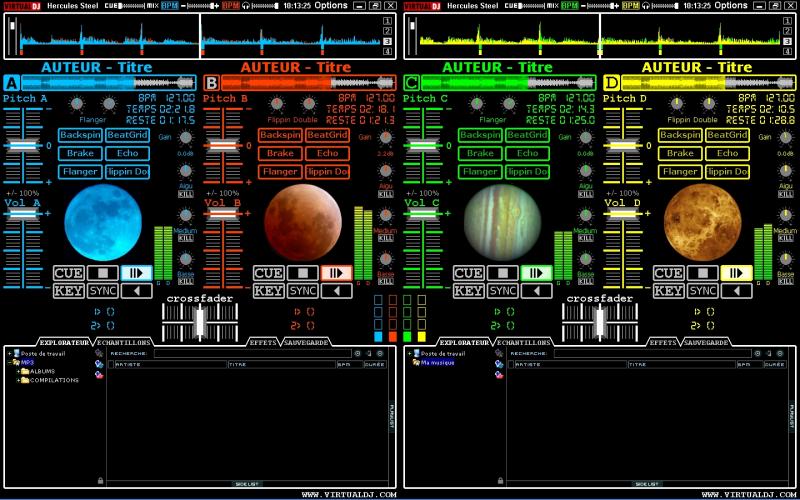Click first round icon after search field, A/B window
Viewport: 800px width, 500px height.
(357, 353)
